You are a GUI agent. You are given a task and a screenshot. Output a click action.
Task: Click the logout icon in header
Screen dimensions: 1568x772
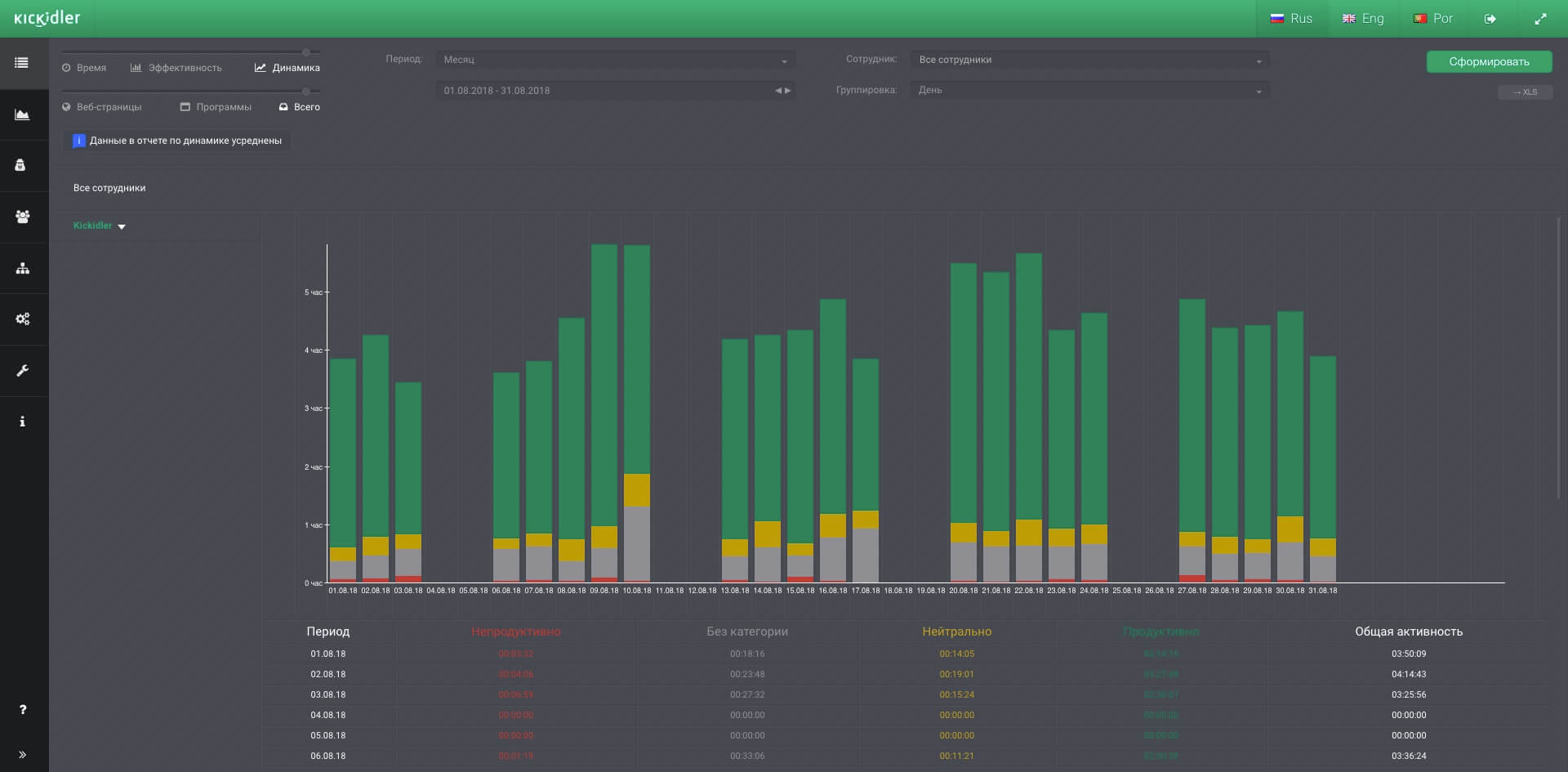(x=1490, y=19)
